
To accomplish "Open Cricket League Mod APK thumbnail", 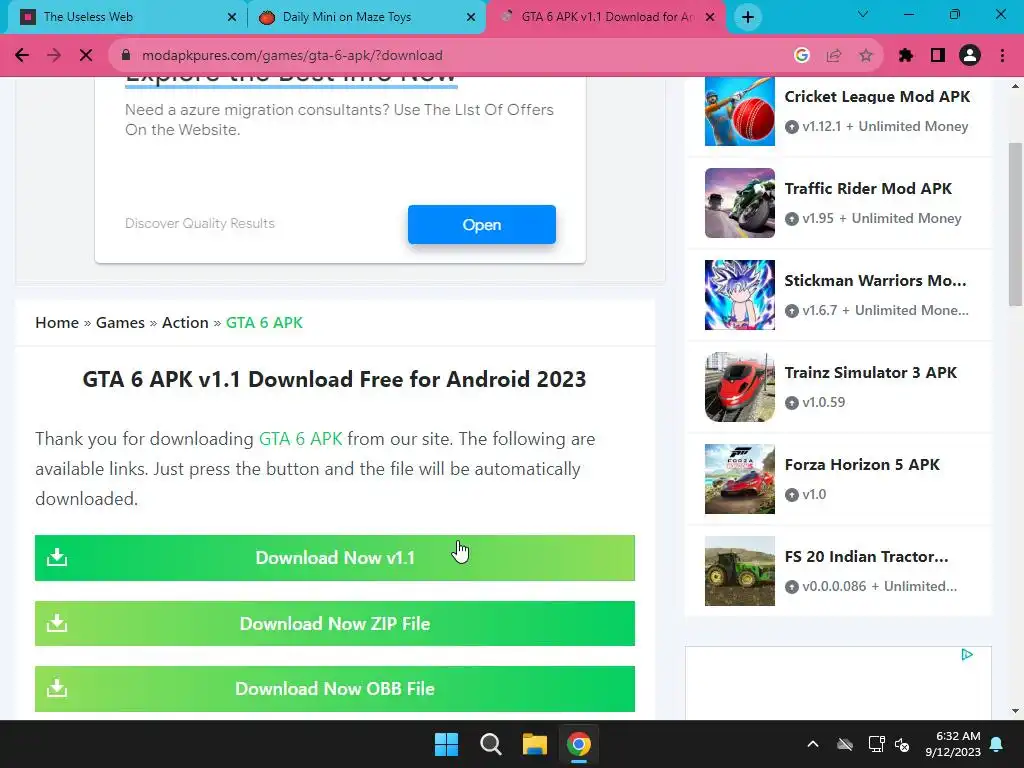I will coord(740,111).
